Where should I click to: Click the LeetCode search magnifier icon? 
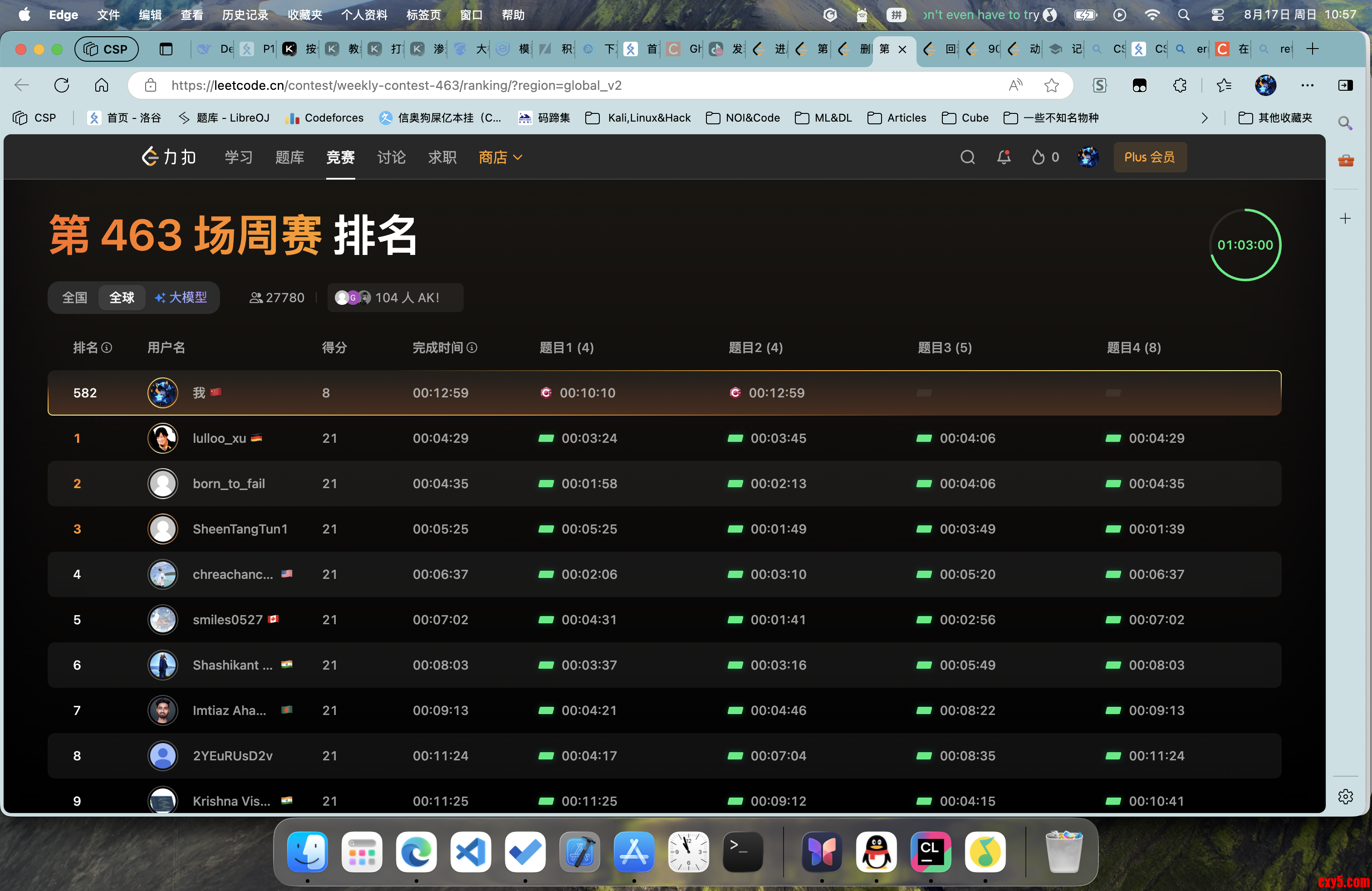pos(967,157)
